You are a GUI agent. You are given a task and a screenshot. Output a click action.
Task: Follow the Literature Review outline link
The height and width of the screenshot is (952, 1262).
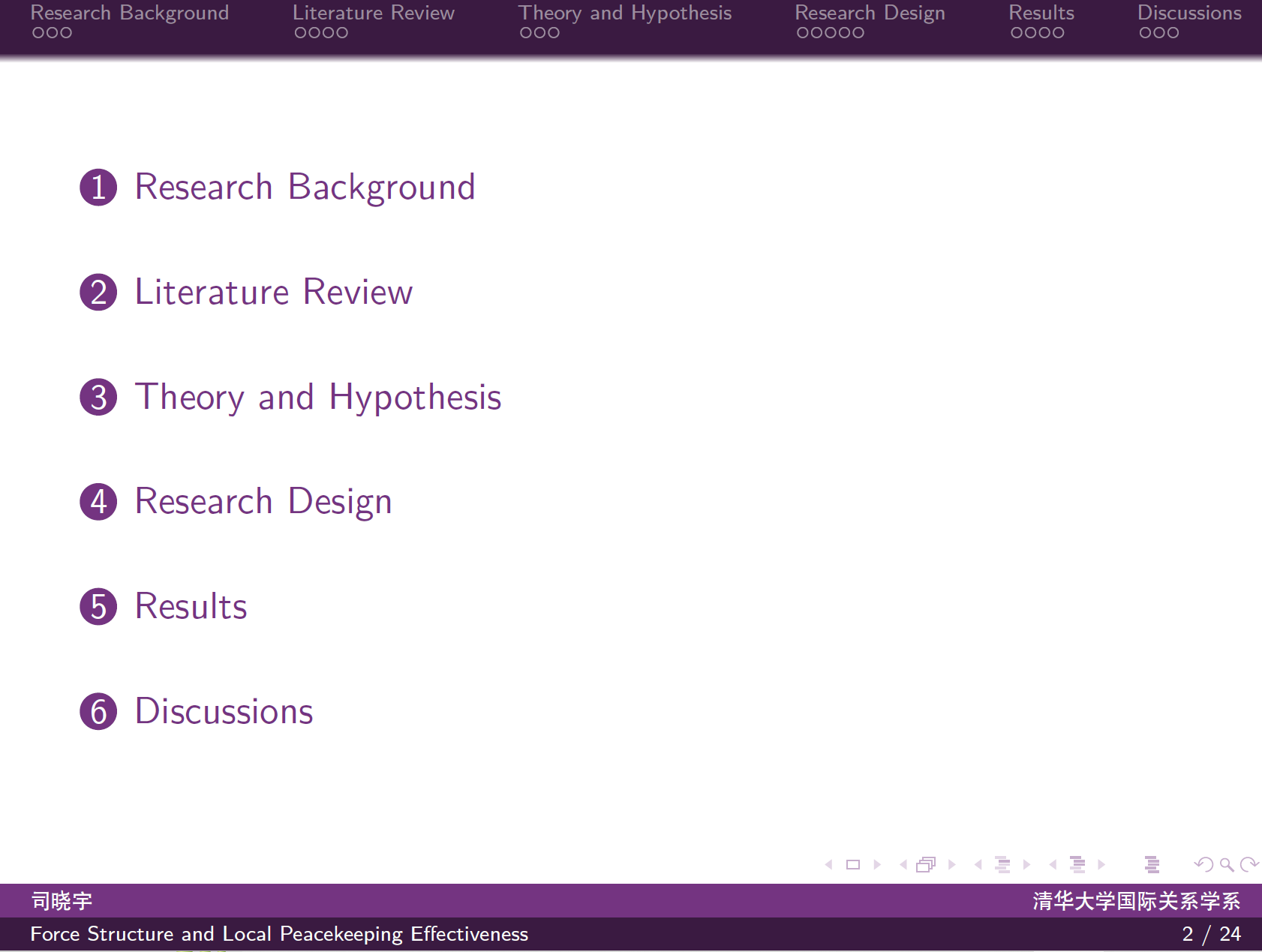[x=274, y=292]
